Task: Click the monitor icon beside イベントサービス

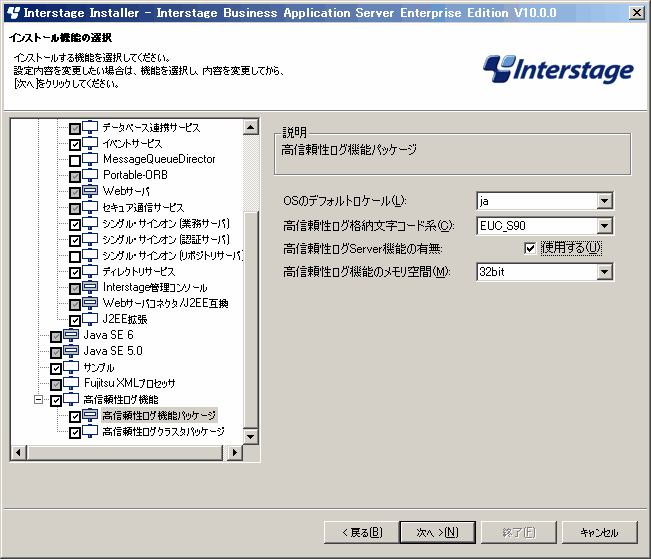Action: point(90,143)
